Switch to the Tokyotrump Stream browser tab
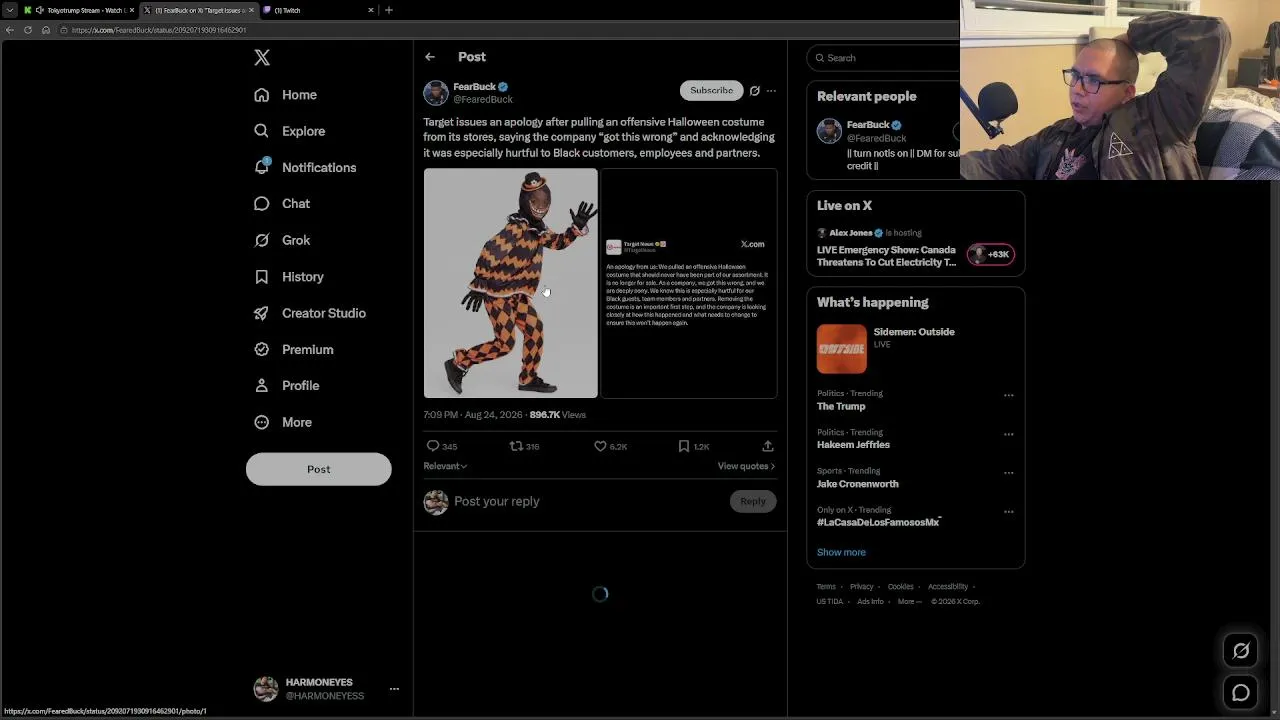1280x720 pixels. click(x=78, y=10)
